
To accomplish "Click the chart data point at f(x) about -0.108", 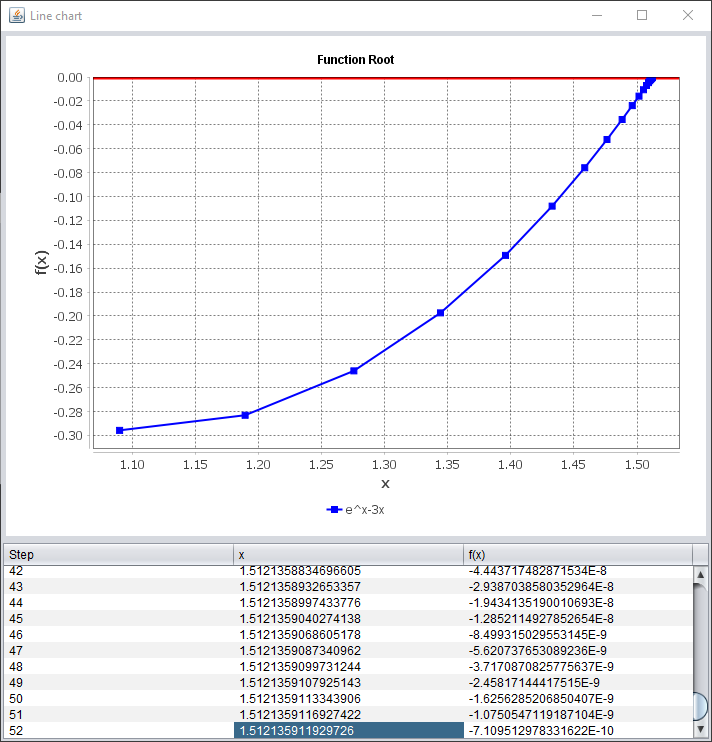I will (x=552, y=206).
